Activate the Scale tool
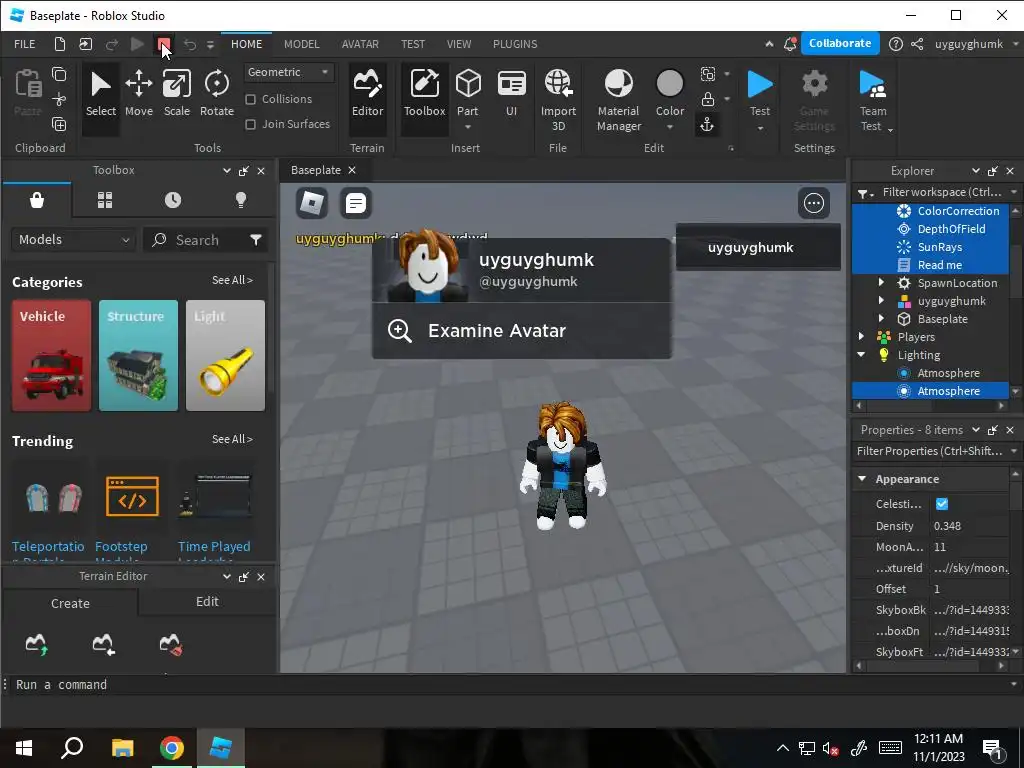Screen dimensions: 1024x768 click(177, 95)
